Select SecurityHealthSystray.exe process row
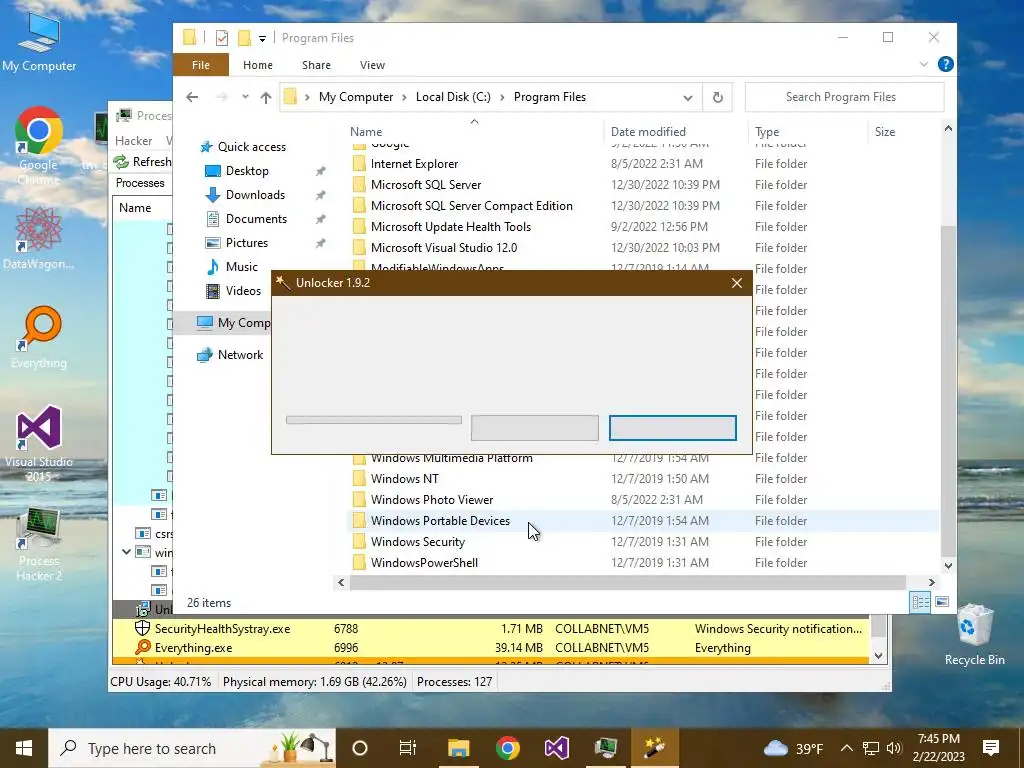The width and height of the screenshot is (1024, 768). pyautogui.click(x=491, y=629)
